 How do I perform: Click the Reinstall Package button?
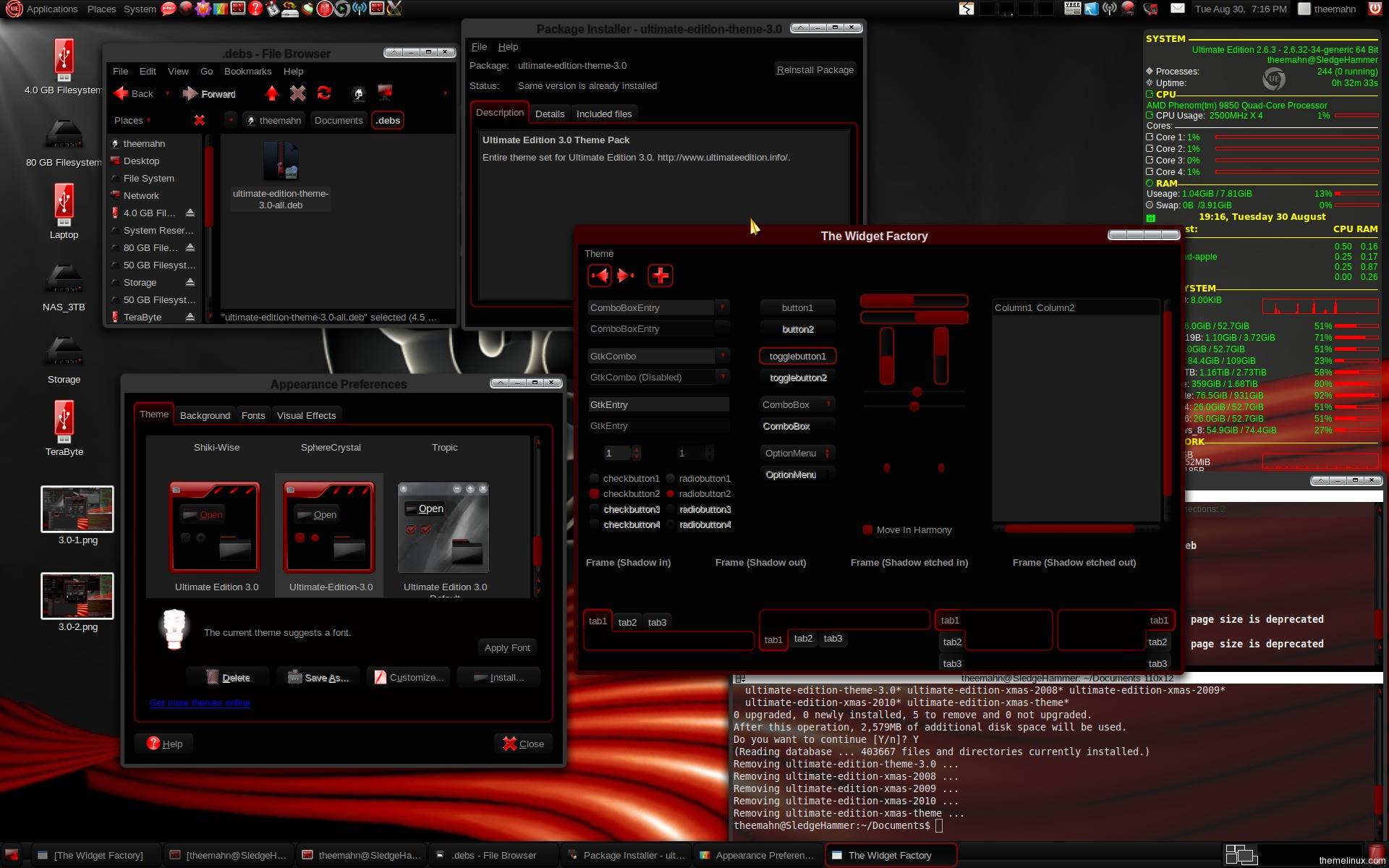[815, 69]
